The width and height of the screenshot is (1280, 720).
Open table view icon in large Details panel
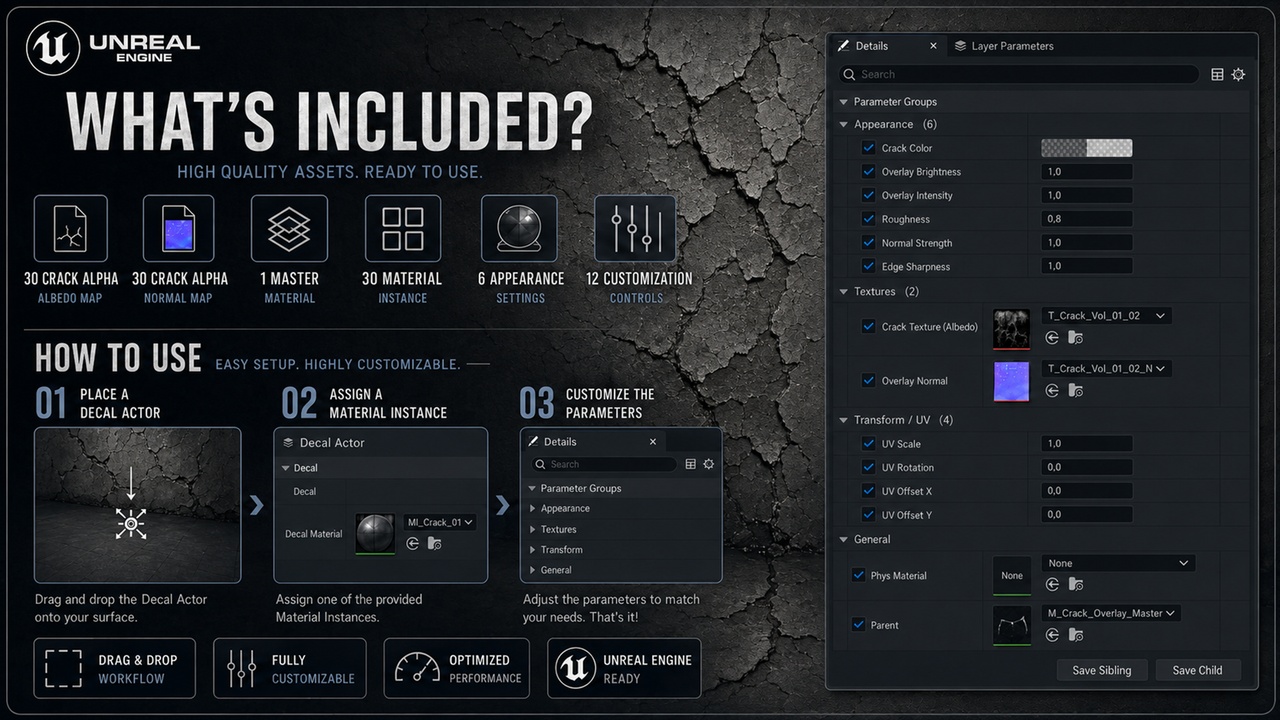(1217, 74)
